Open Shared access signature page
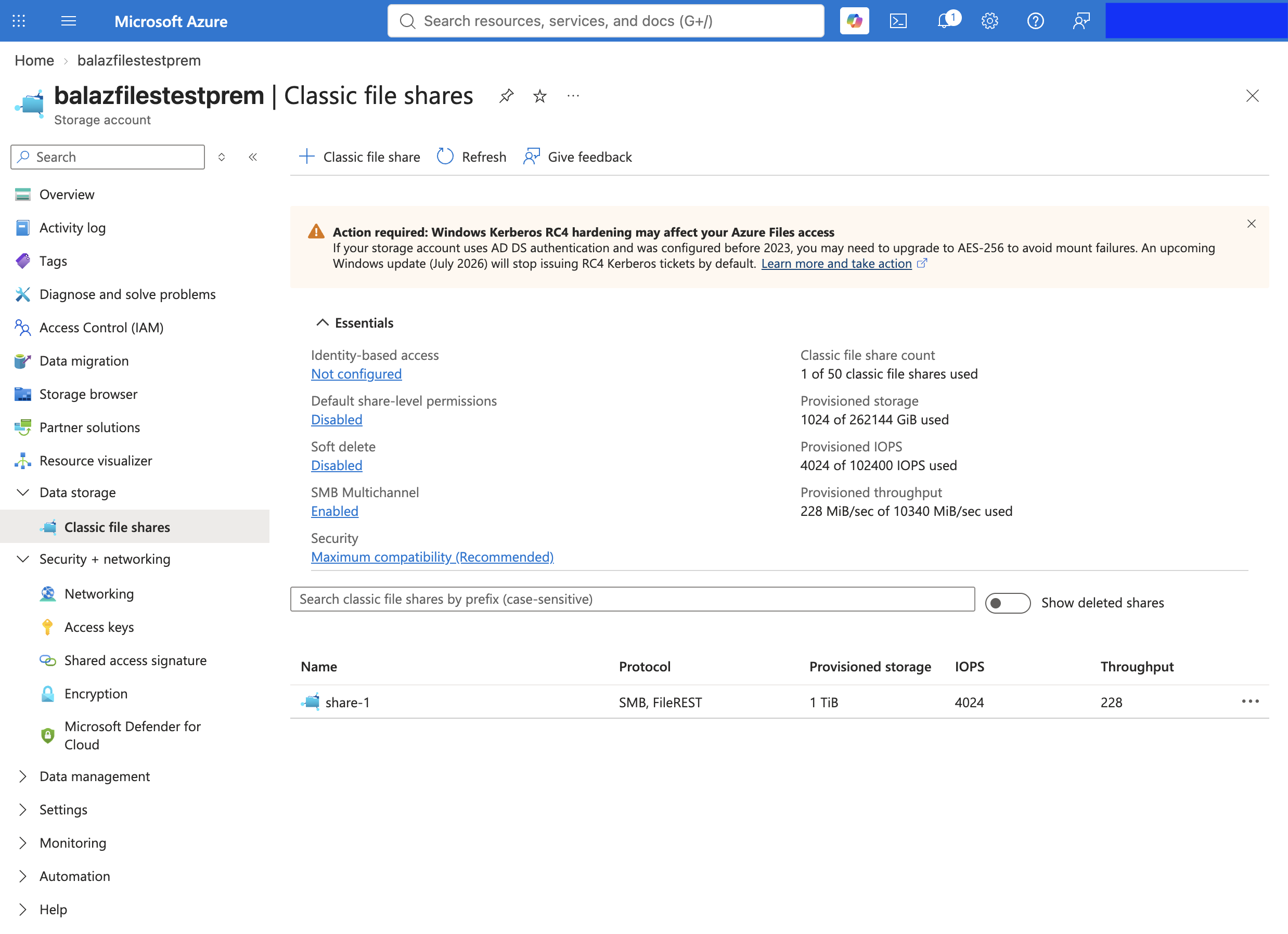Viewport: 1288px width, 934px height. tap(135, 660)
